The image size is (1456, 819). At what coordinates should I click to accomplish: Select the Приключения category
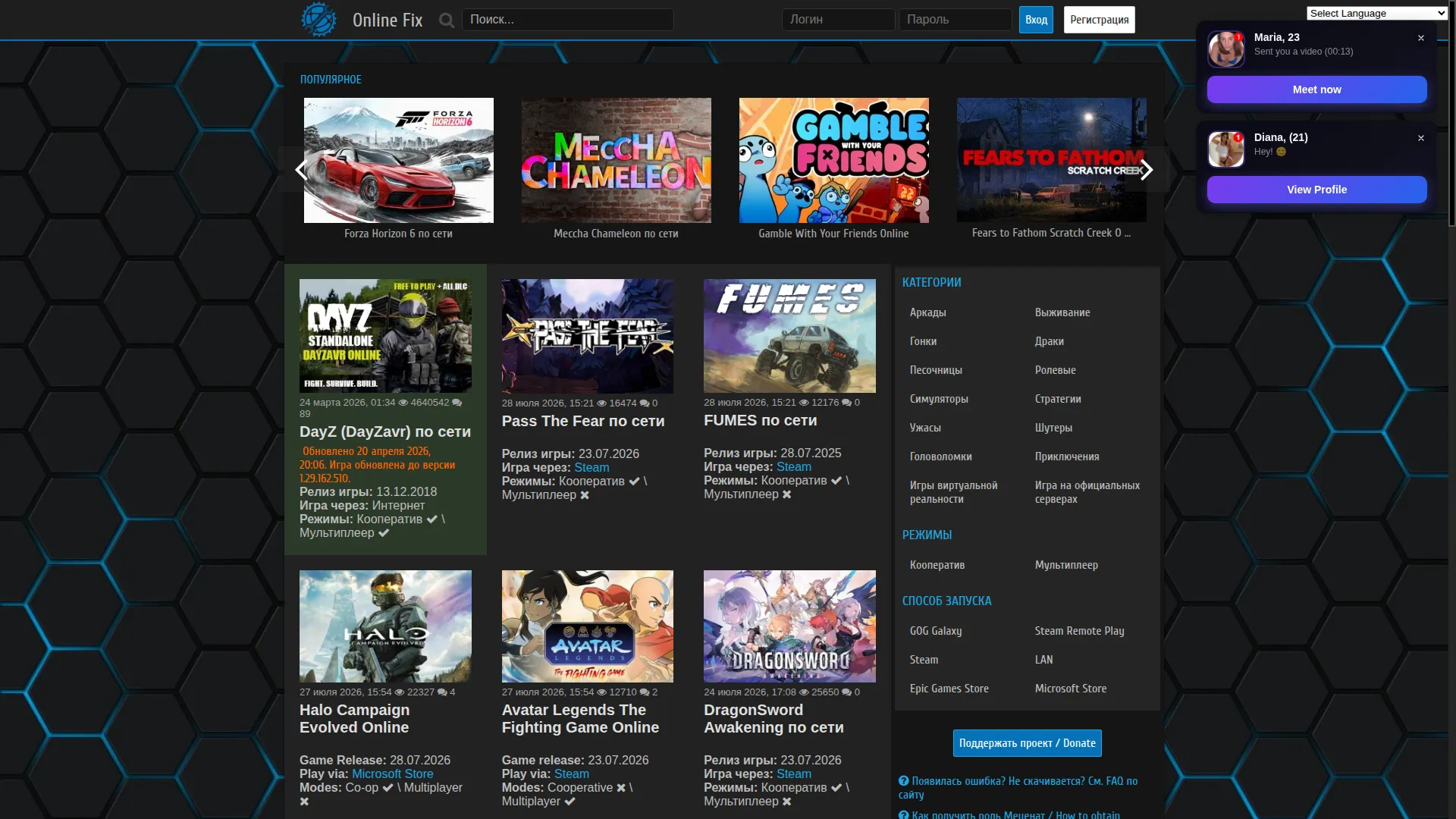coord(1067,457)
